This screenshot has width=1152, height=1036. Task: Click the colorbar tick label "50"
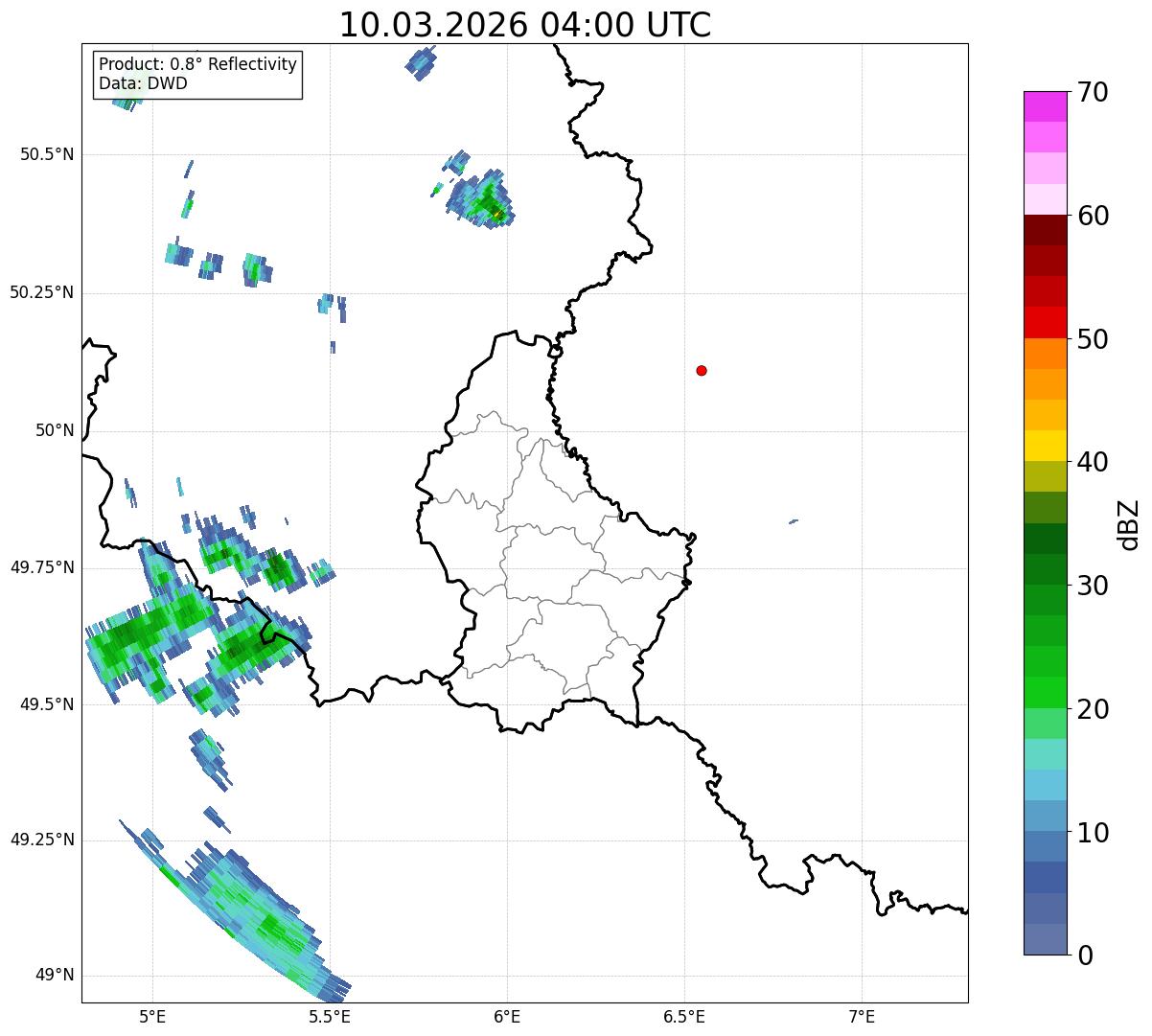point(1092,339)
